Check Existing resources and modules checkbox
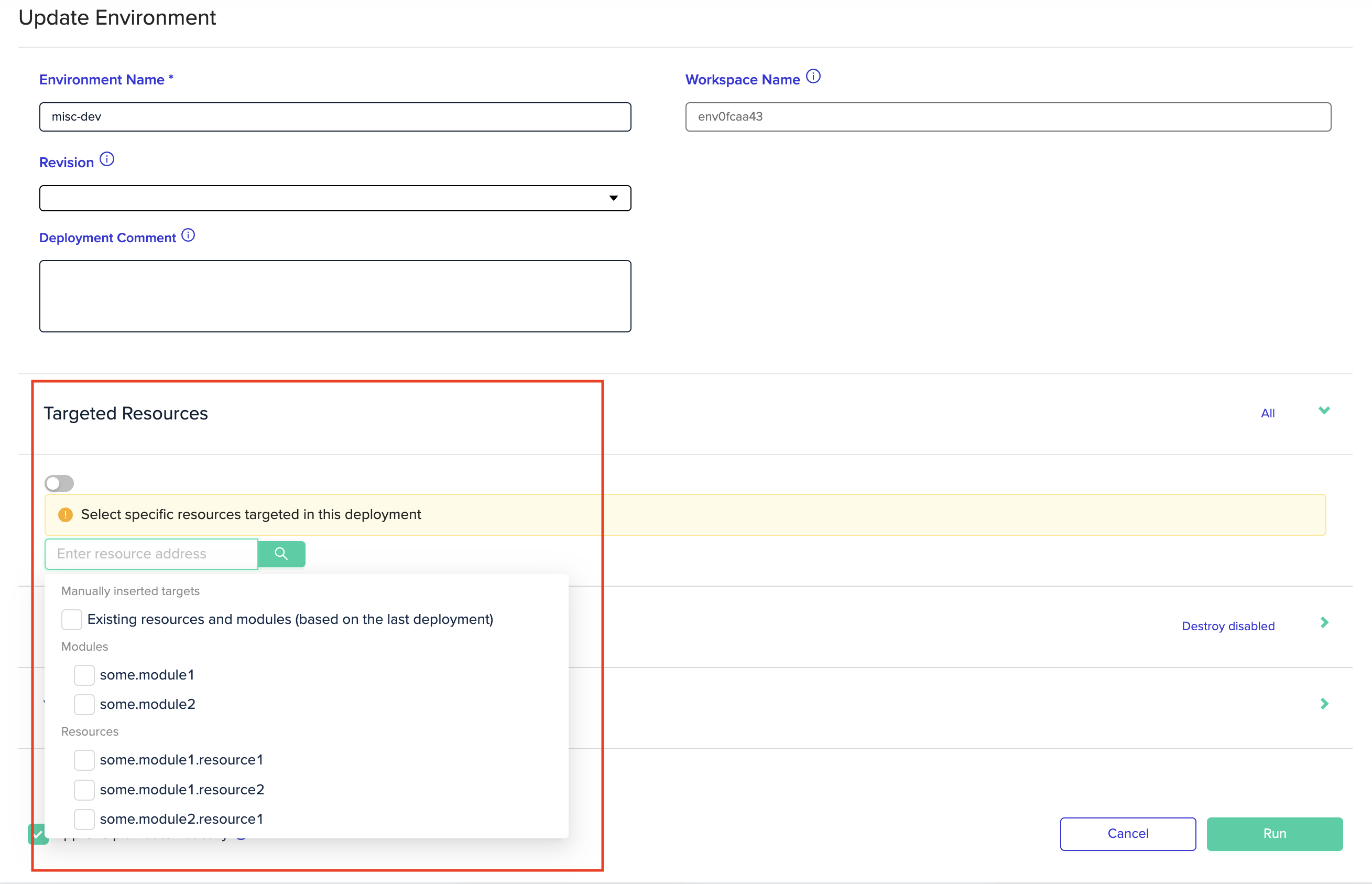This screenshot has width=1372, height=884. (x=72, y=619)
